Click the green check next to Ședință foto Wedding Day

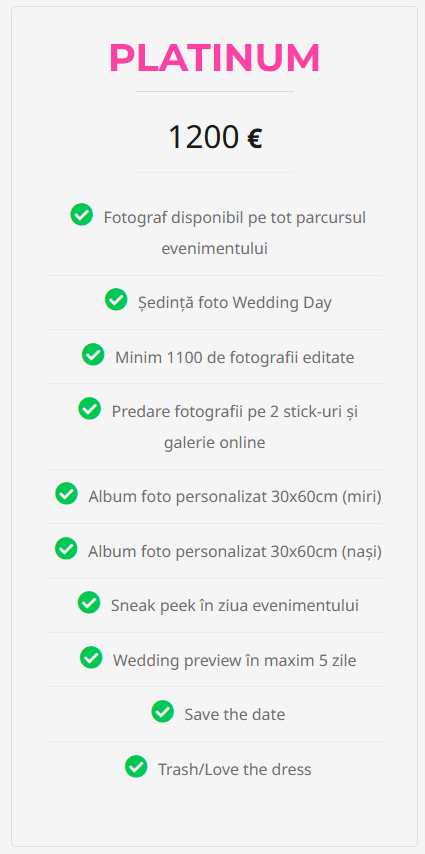[116, 300]
